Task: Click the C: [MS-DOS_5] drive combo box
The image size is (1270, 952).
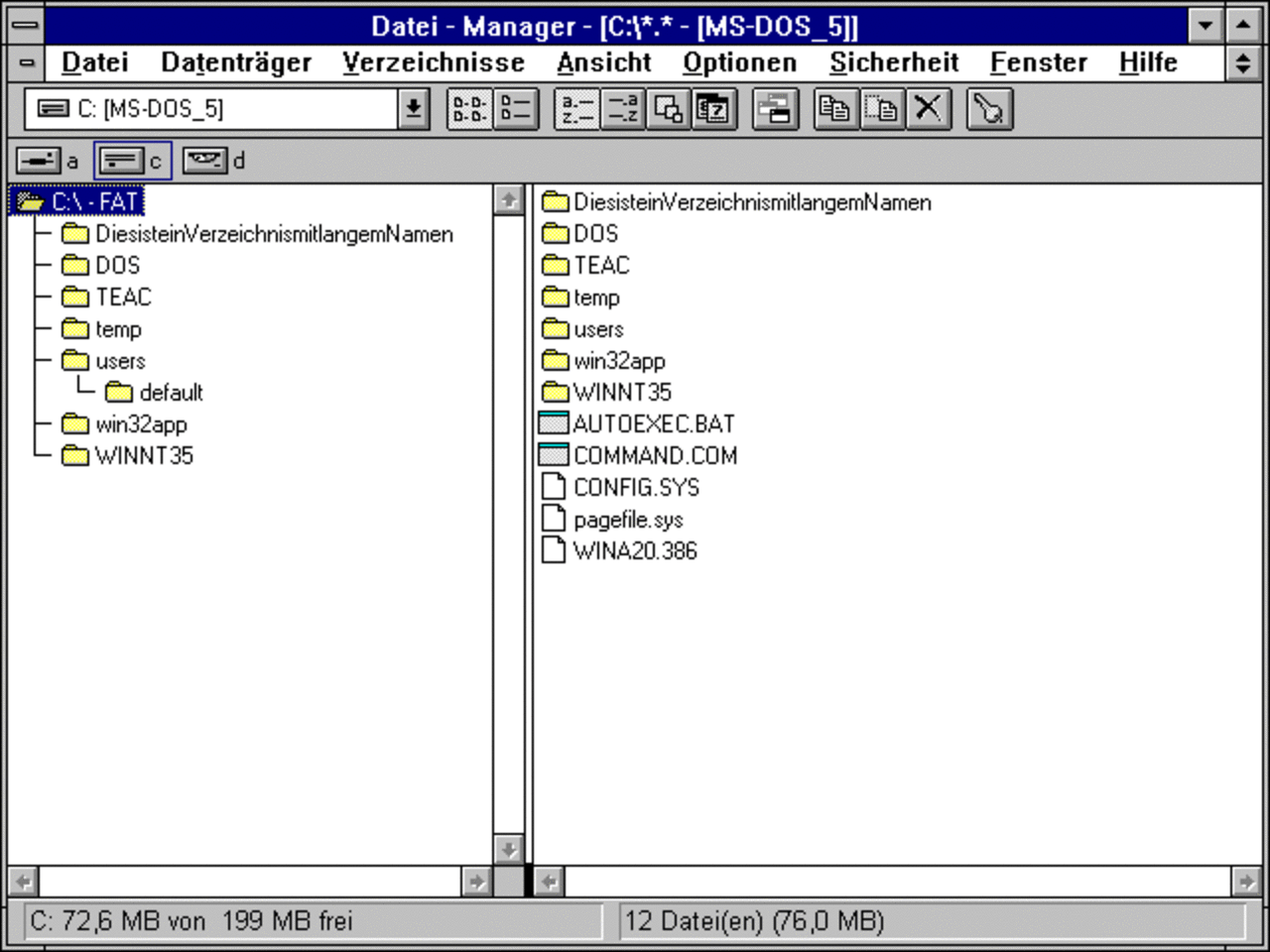Action: (226, 109)
